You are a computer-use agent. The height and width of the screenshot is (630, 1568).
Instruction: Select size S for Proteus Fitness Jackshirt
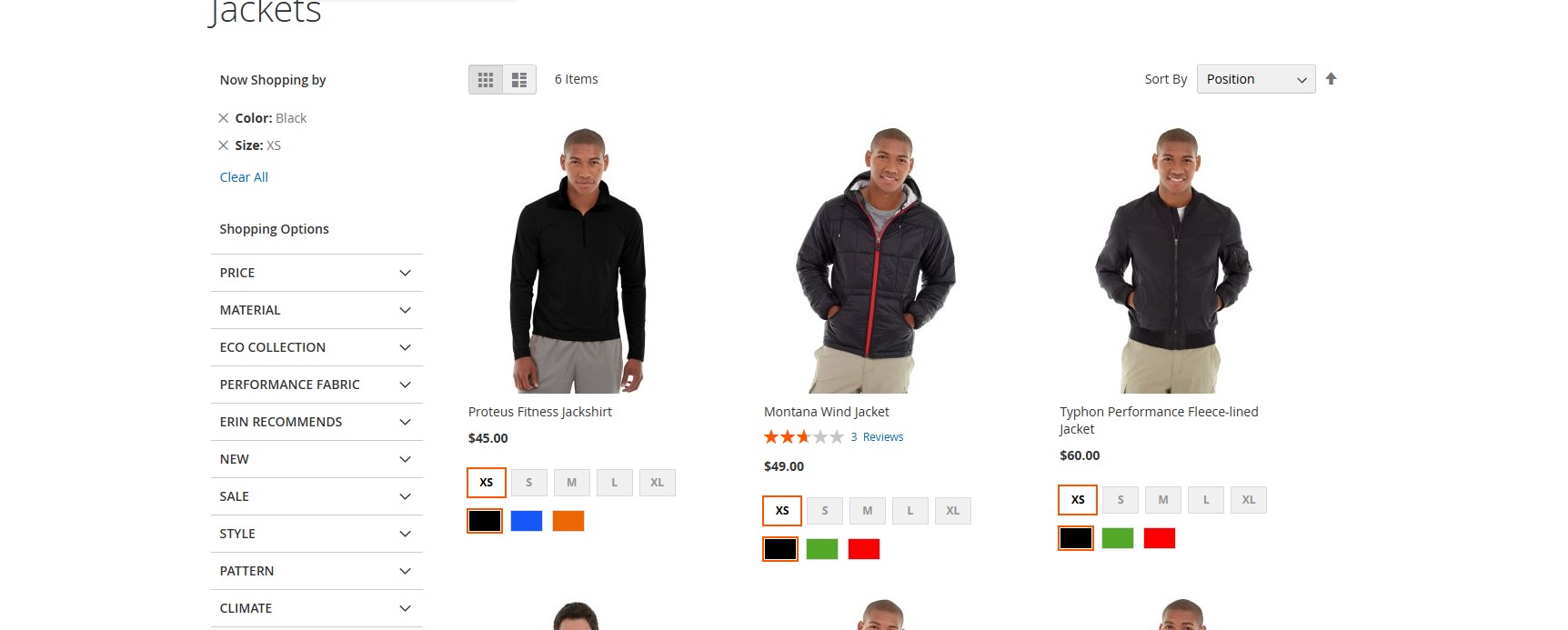529,483
